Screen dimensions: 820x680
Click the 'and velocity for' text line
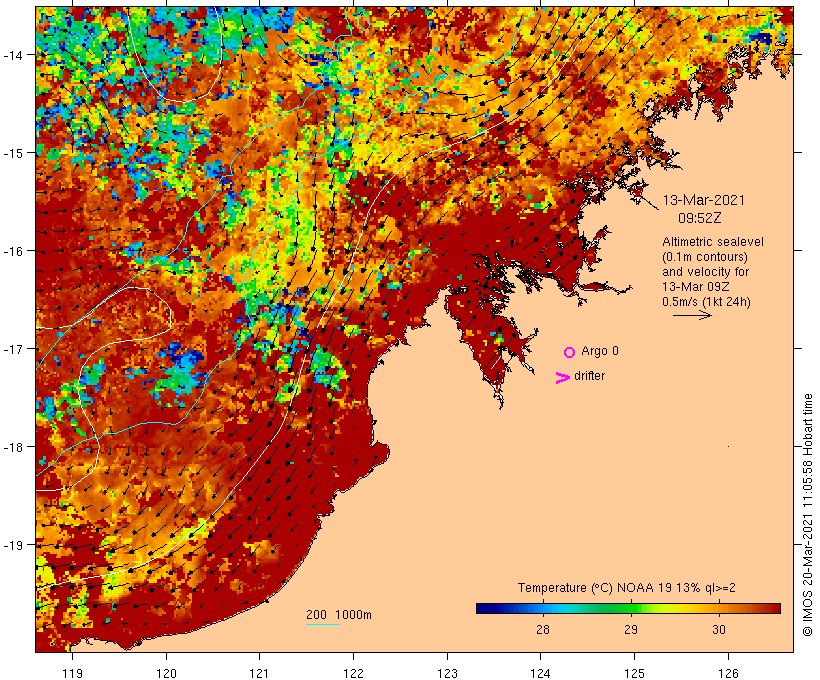click(x=705, y=272)
